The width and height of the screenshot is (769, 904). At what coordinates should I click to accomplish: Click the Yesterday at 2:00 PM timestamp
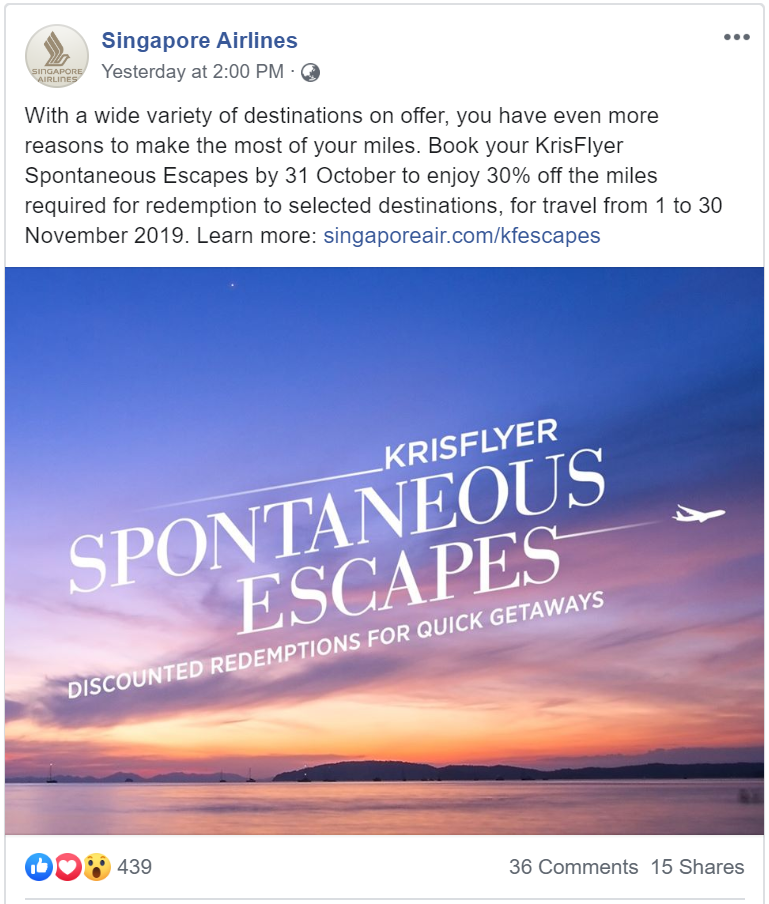click(193, 71)
